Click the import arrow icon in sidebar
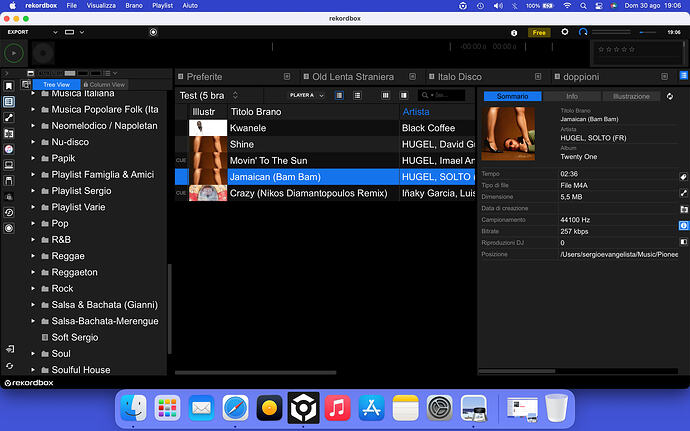This screenshot has height=431, width=690. coord(10,349)
